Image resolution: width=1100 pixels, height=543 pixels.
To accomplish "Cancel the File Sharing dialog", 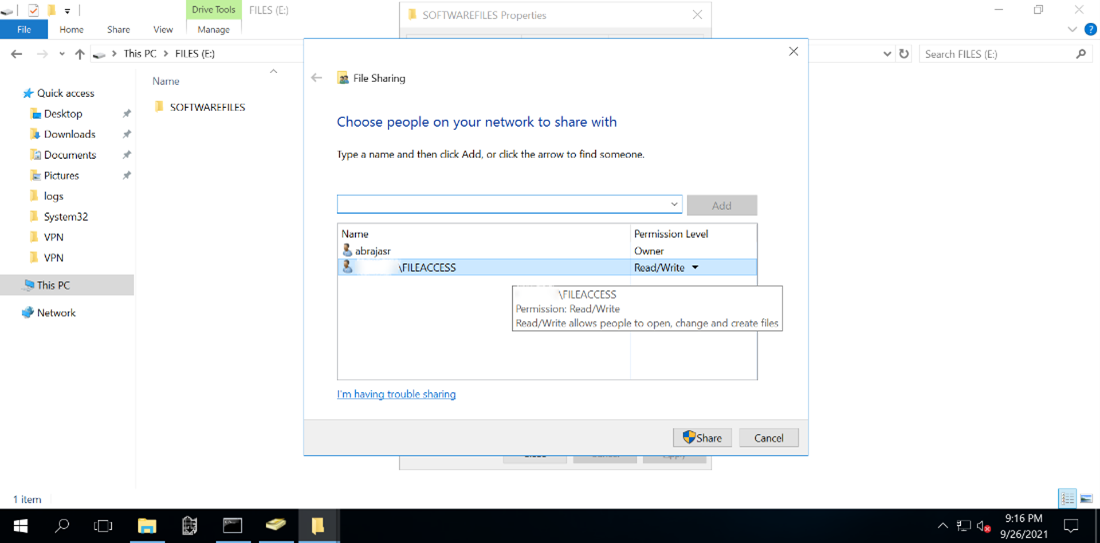I will pyautogui.click(x=768, y=438).
